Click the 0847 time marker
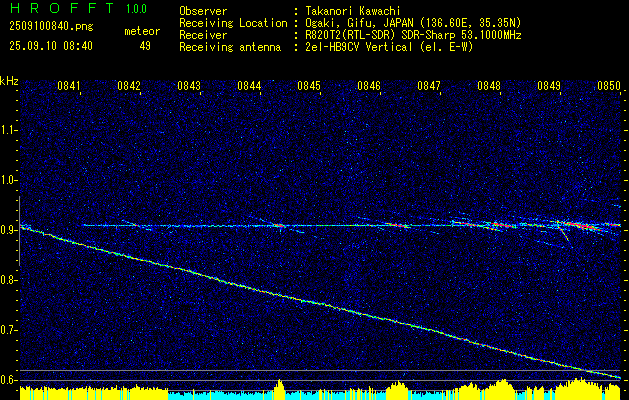The height and width of the screenshot is (400, 629). pos(429,85)
